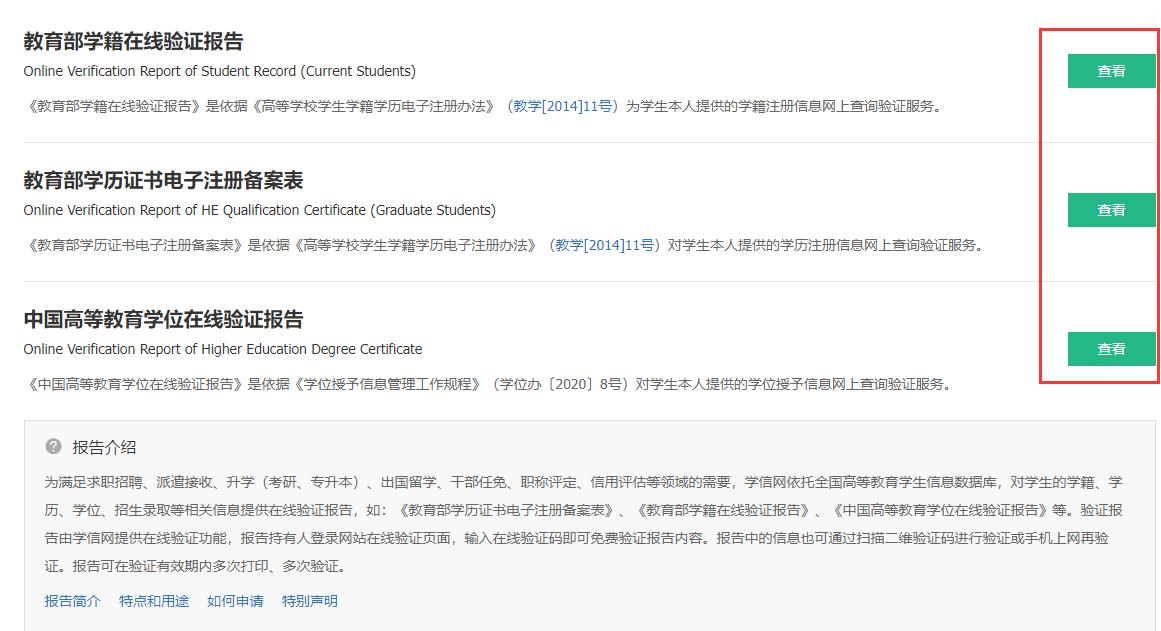Open the 特别声明 link
The height and width of the screenshot is (631, 1161).
pos(309,601)
